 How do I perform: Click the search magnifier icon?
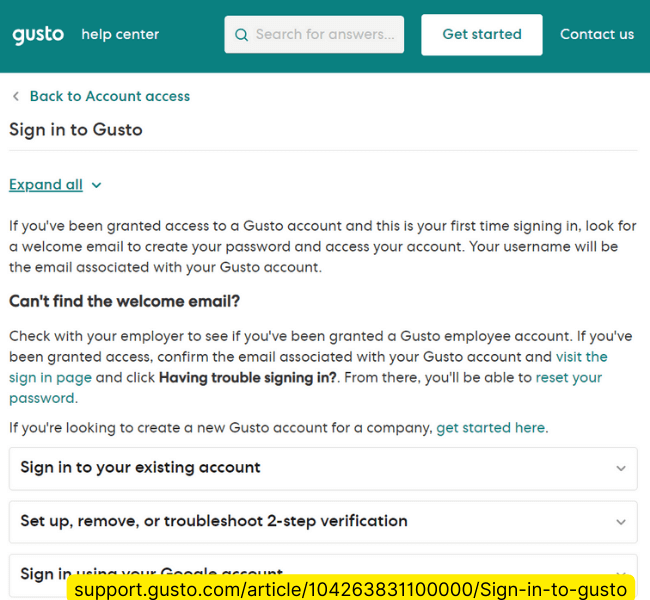click(241, 35)
